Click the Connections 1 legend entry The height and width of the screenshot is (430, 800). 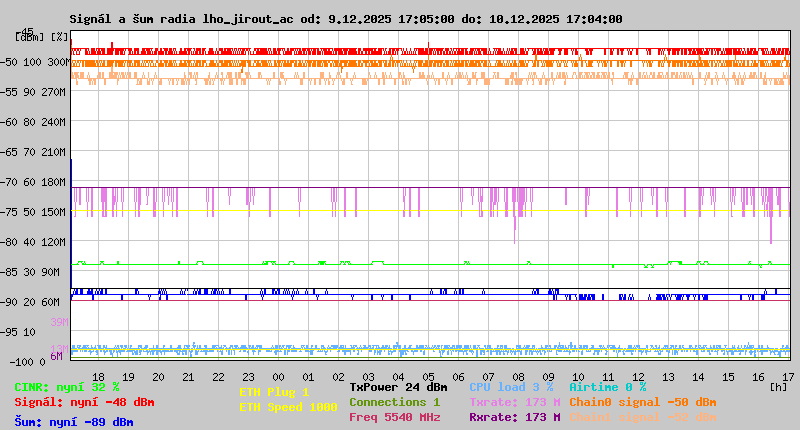tap(394, 402)
